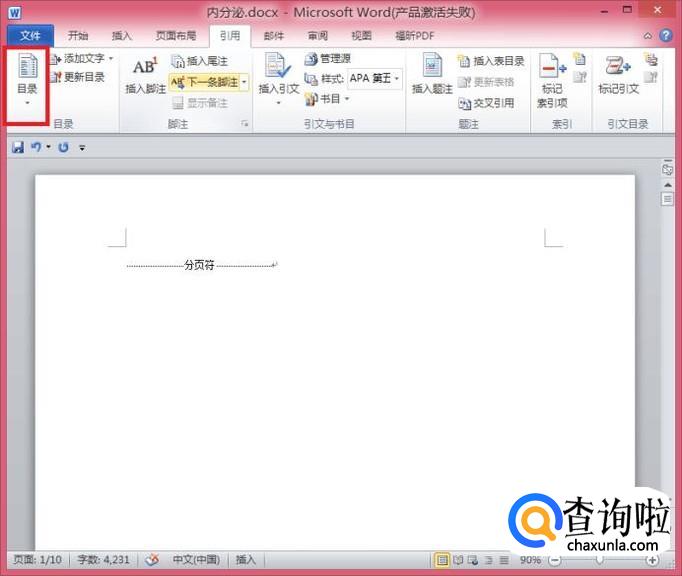The image size is (682, 576).
Task: Click the Word application icon in title bar
Action: (14, 12)
